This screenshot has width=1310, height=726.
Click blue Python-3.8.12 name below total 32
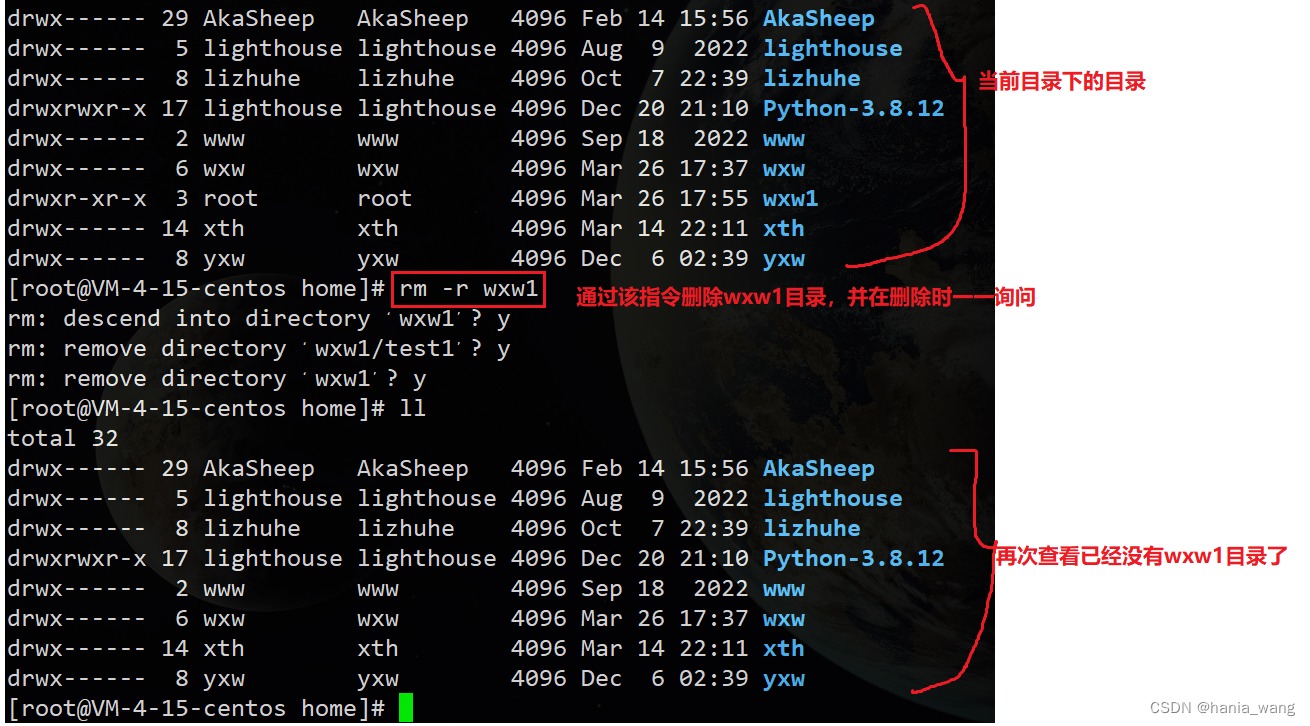tap(853, 559)
